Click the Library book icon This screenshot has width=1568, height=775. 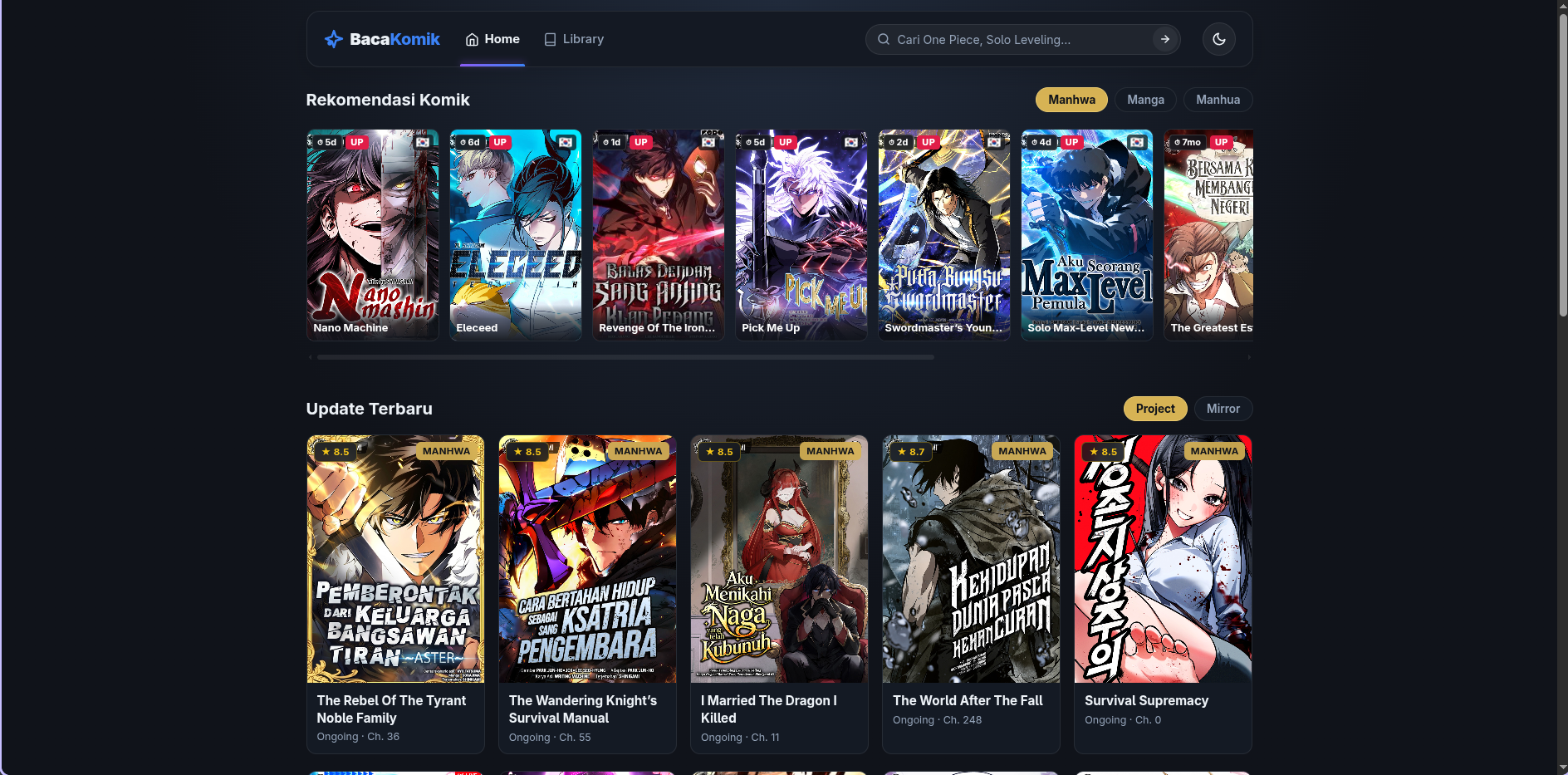pyautogui.click(x=550, y=39)
